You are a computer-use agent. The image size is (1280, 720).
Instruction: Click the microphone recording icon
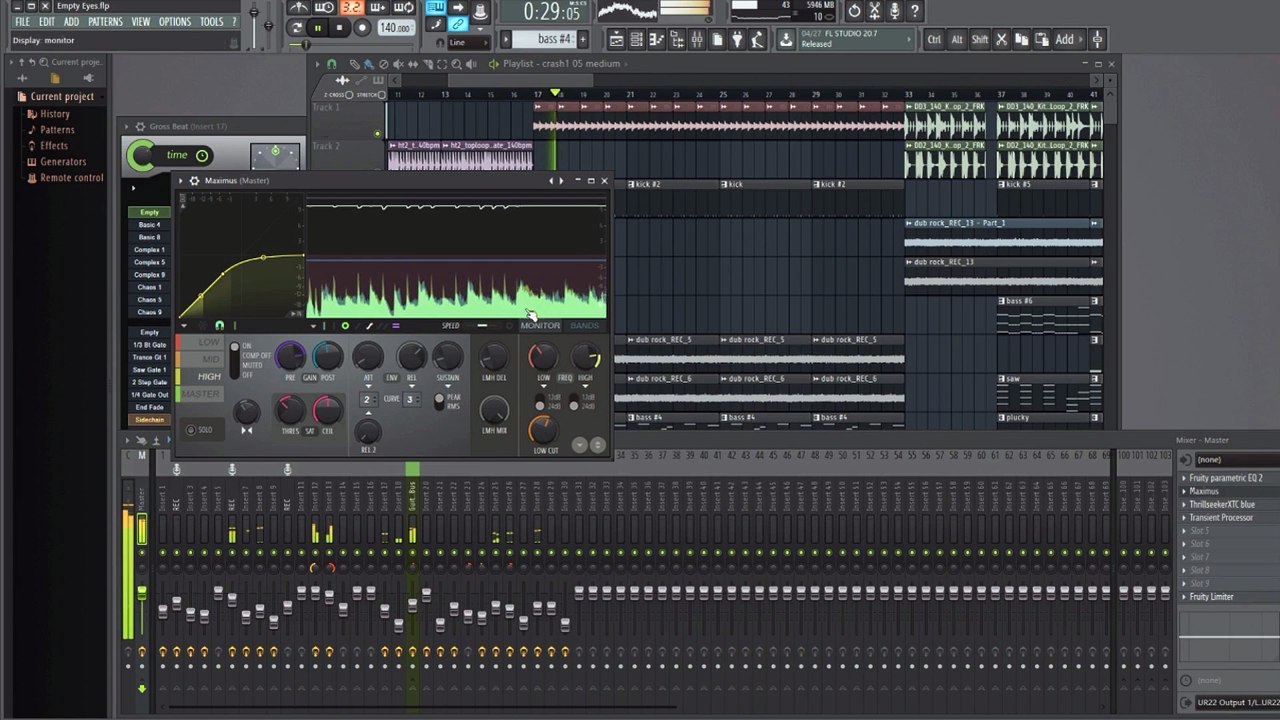click(895, 11)
